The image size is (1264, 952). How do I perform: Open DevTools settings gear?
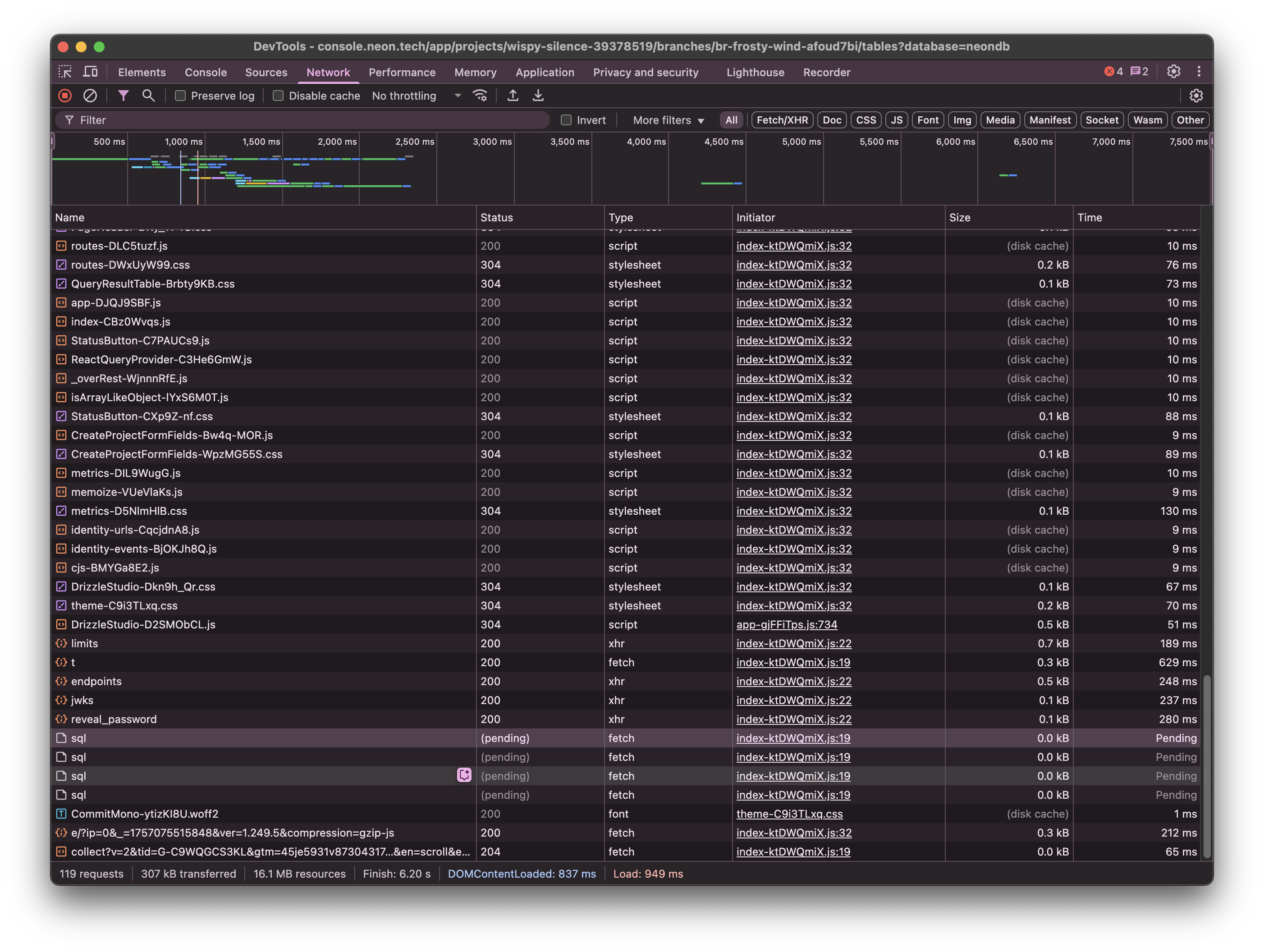(x=1174, y=72)
